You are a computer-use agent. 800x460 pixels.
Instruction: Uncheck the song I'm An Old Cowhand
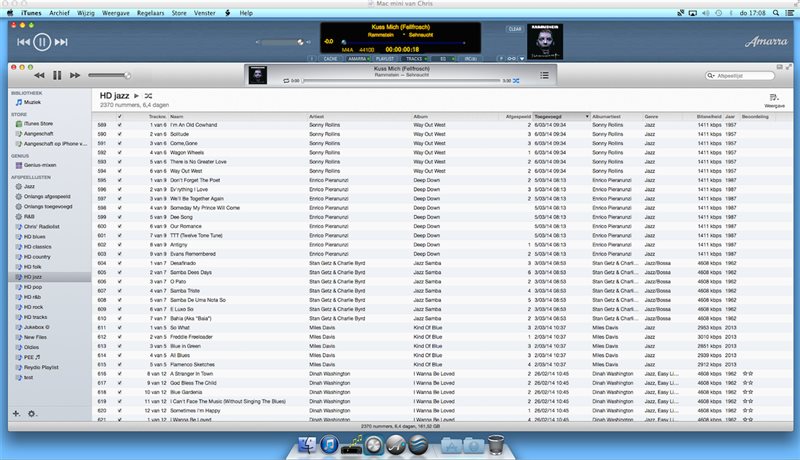(x=120, y=124)
